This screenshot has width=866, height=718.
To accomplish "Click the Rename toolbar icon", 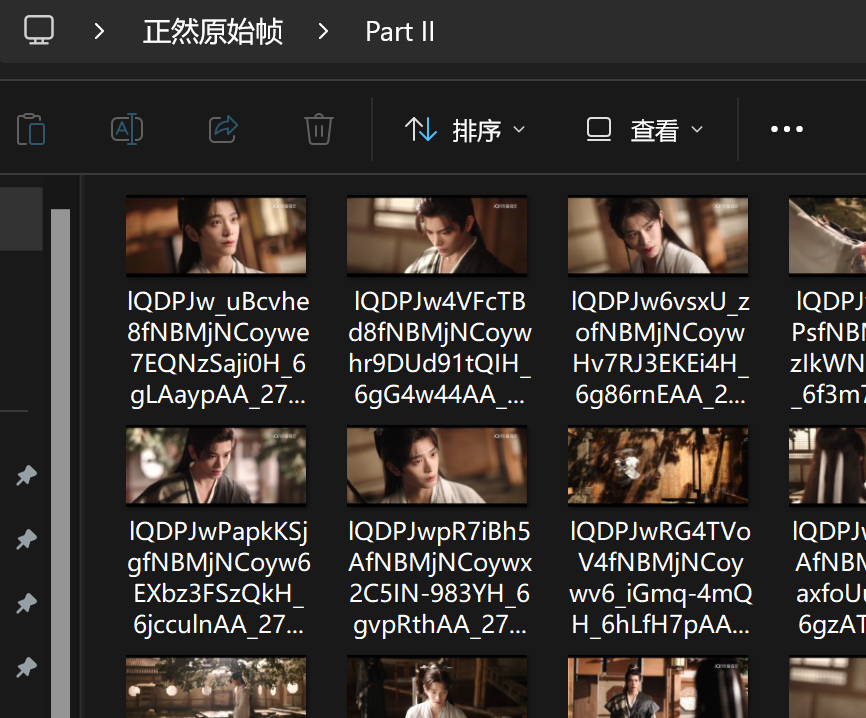I will point(127,129).
